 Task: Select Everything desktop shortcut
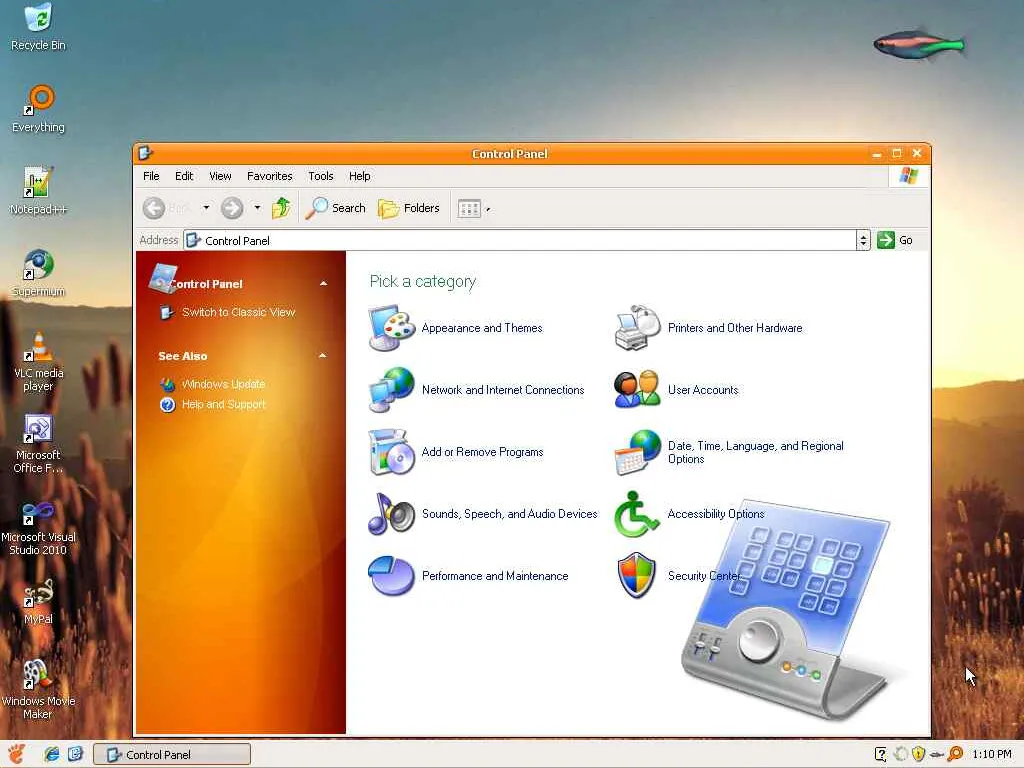coord(38,109)
